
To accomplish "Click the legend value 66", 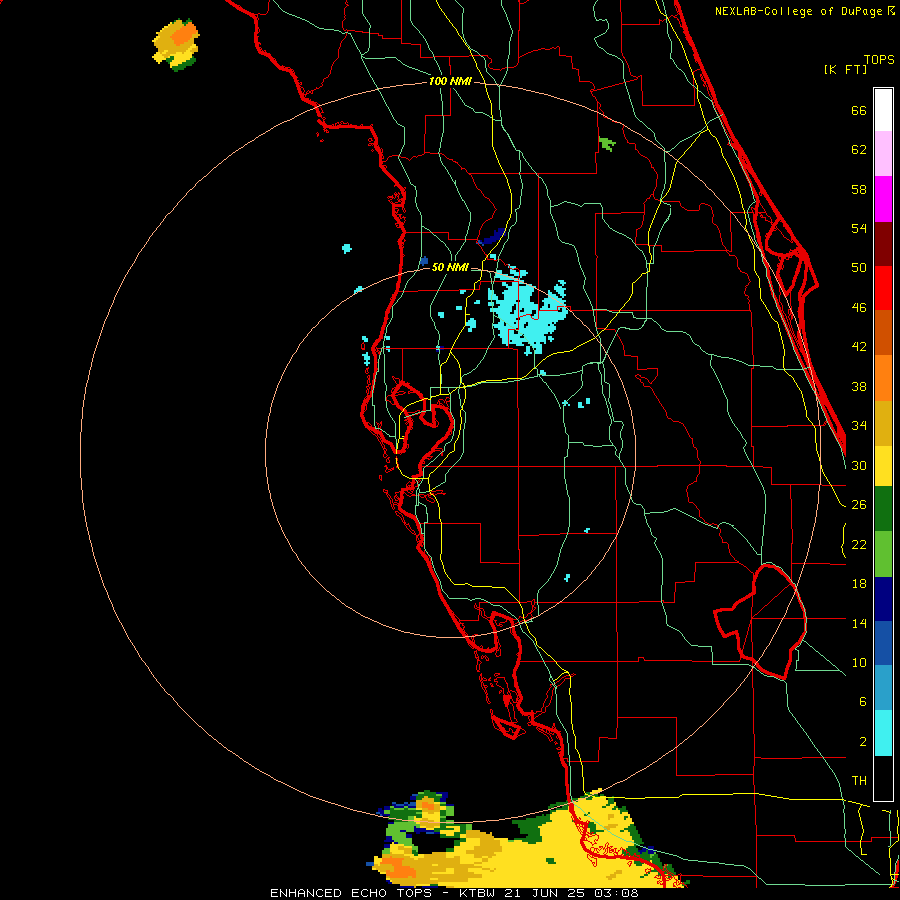I will tap(859, 110).
